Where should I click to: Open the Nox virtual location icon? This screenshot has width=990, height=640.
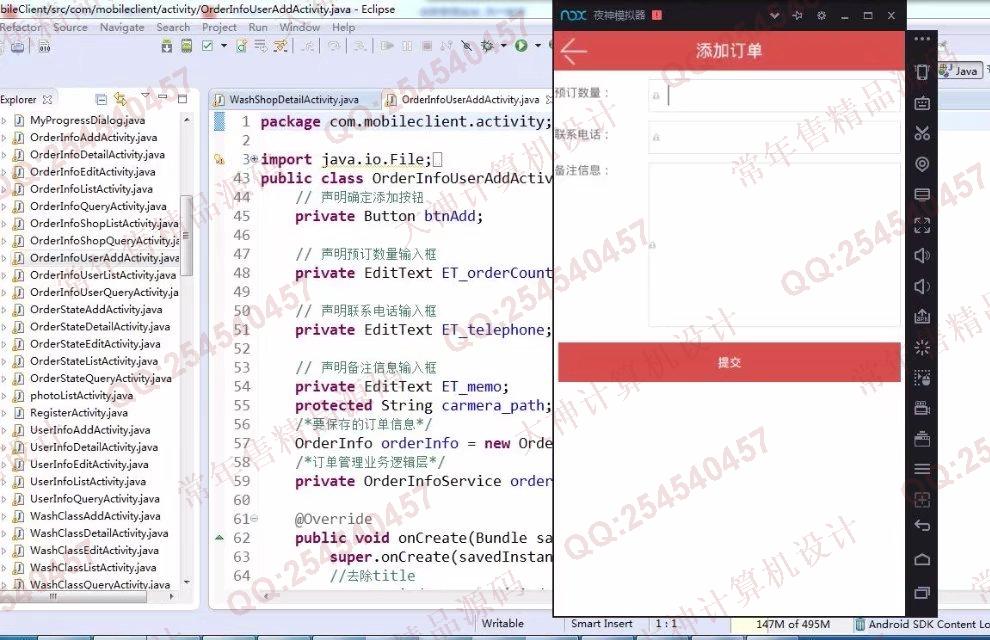pos(922,164)
